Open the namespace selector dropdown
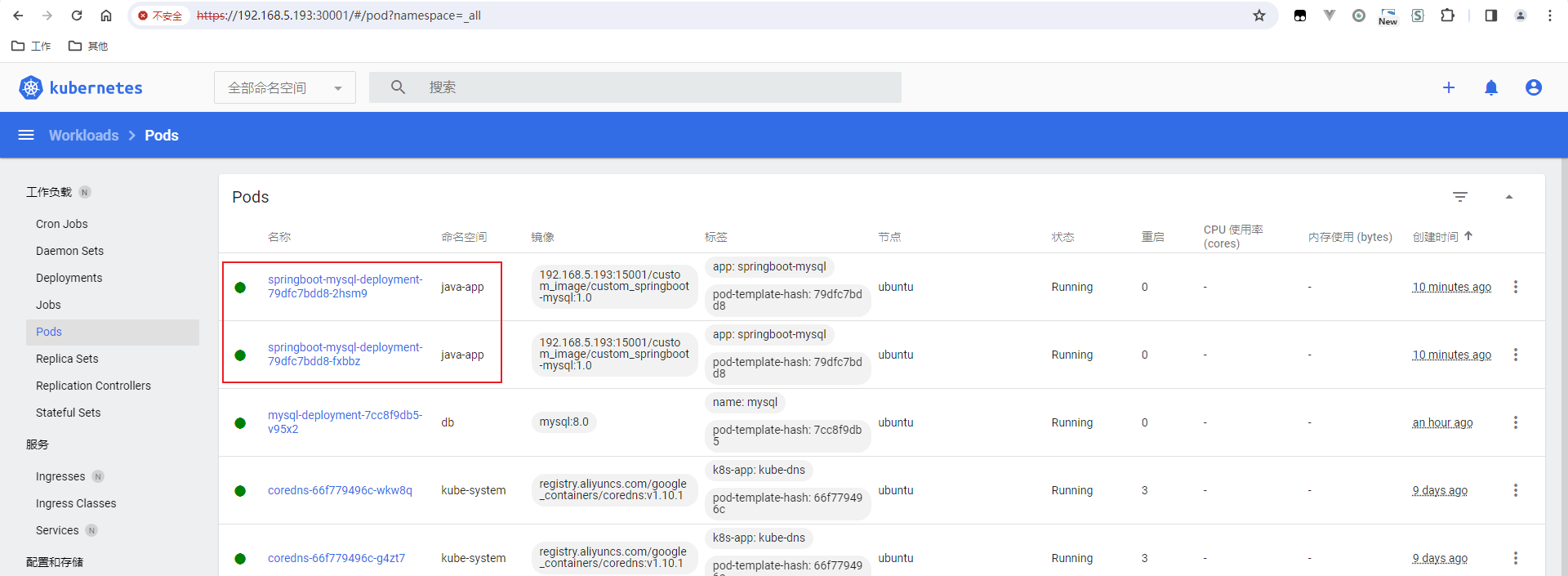 click(x=285, y=87)
